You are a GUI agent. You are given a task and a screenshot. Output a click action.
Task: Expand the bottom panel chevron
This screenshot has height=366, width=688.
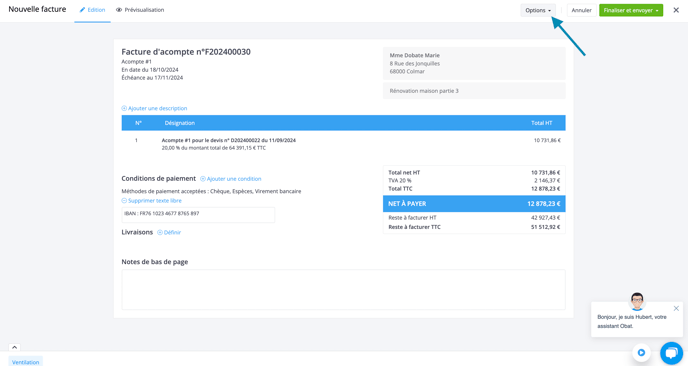pyautogui.click(x=14, y=348)
